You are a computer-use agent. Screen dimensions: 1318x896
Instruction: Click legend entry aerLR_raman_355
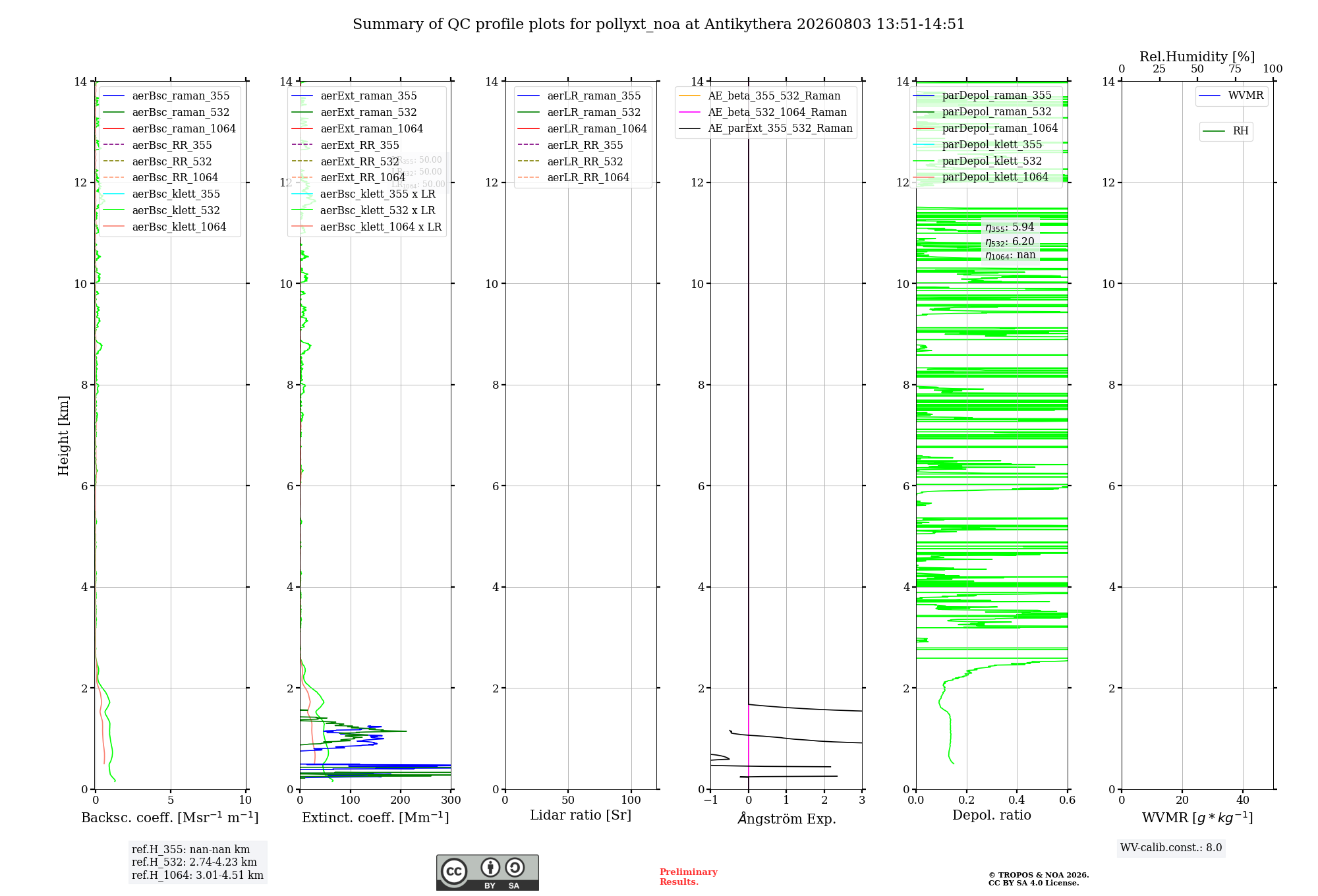(580, 96)
